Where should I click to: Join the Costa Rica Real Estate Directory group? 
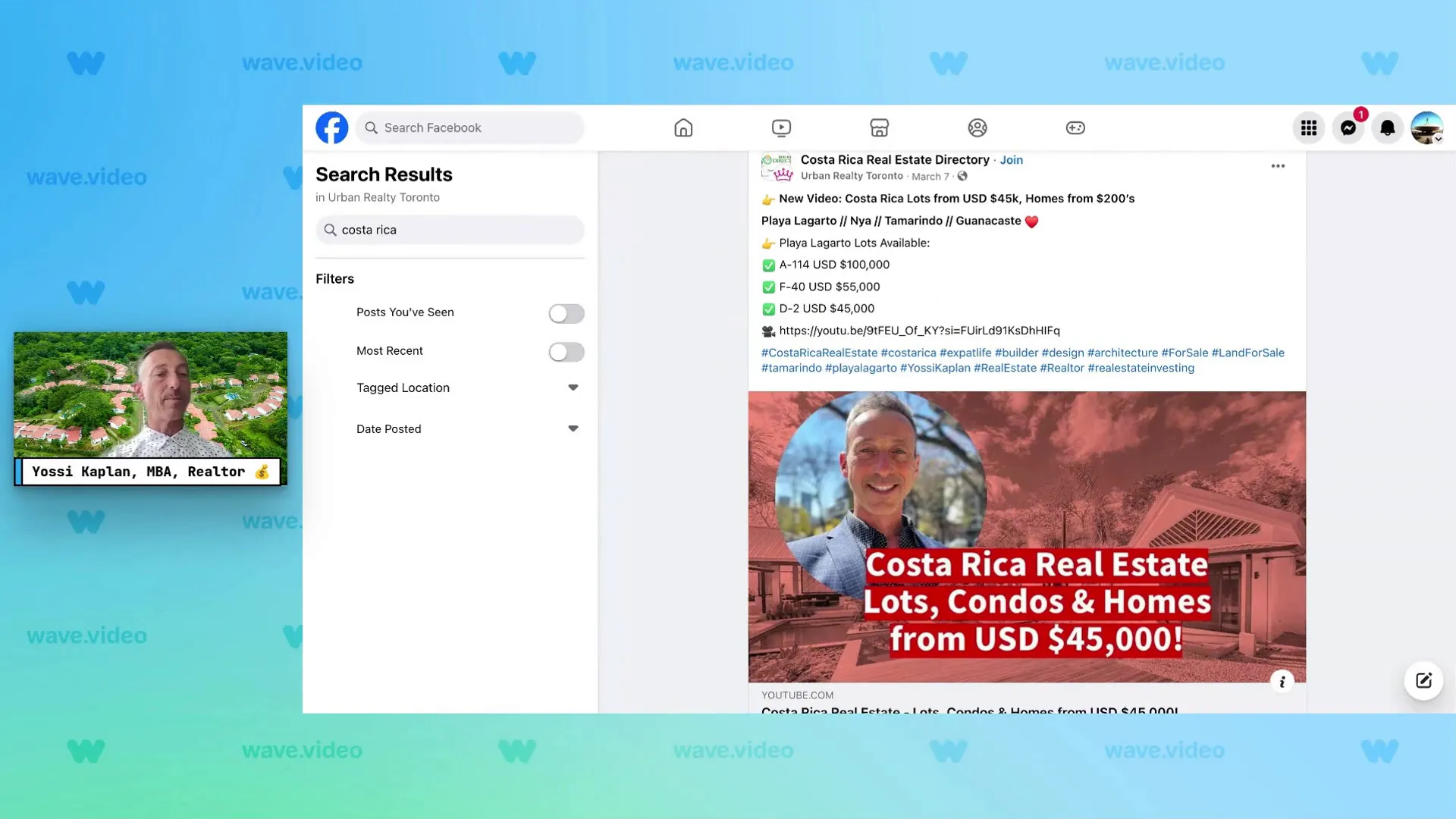(x=1012, y=160)
